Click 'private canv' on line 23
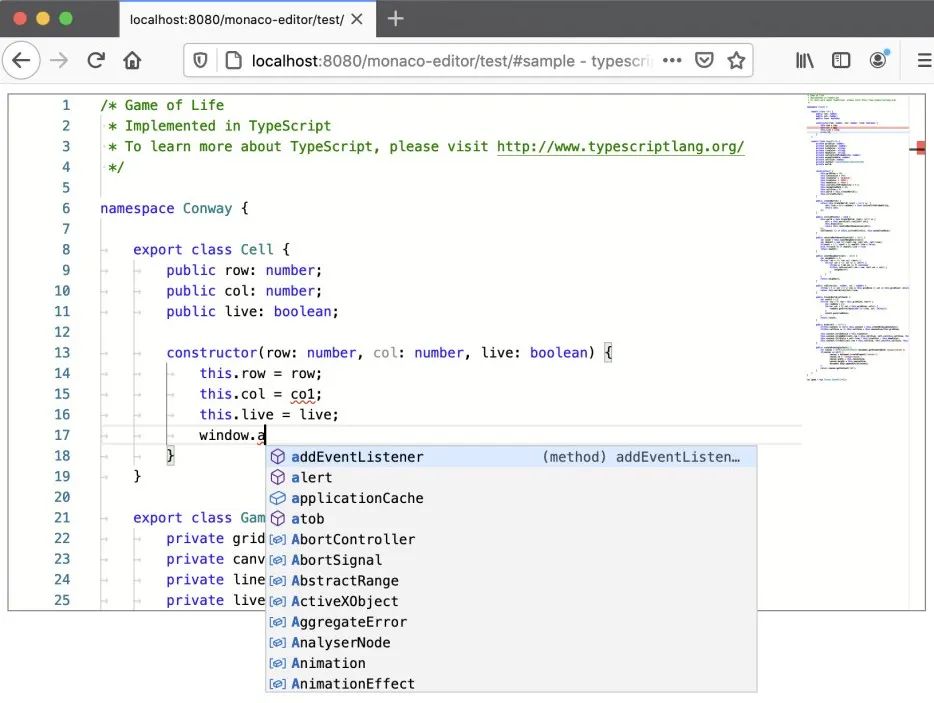Viewport: 934px width, 703px height. pyautogui.click(x=216, y=559)
